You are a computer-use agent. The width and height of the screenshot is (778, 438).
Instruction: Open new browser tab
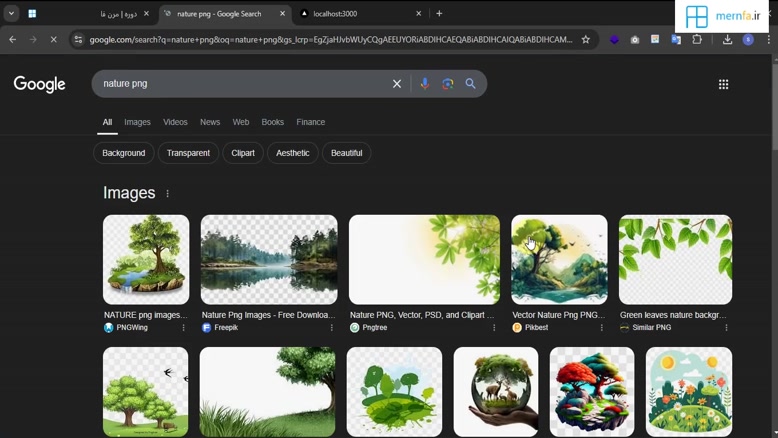click(439, 14)
